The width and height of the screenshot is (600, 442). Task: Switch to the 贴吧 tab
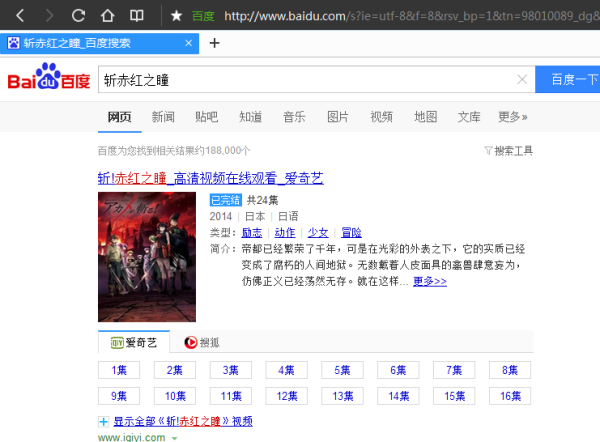pyautogui.click(x=207, y=117)
